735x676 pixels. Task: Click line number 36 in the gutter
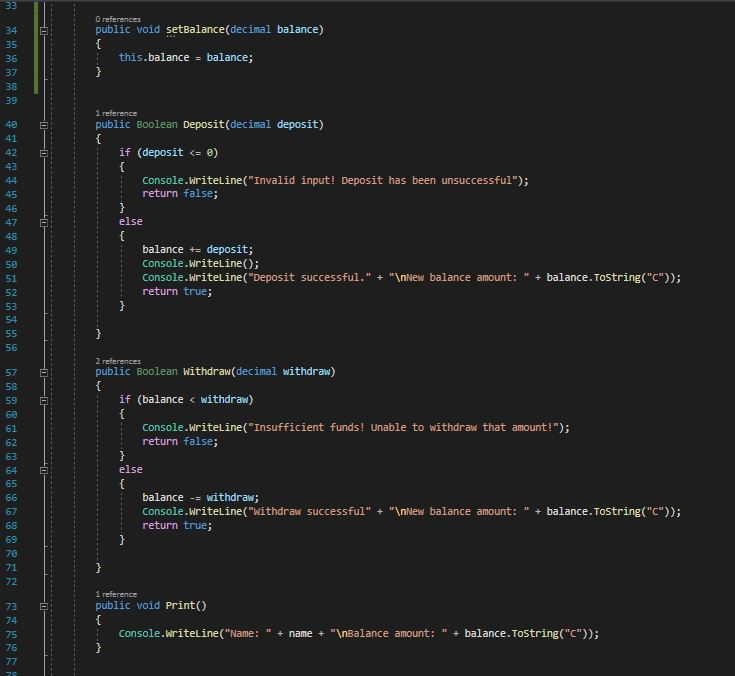click(11, 59)
